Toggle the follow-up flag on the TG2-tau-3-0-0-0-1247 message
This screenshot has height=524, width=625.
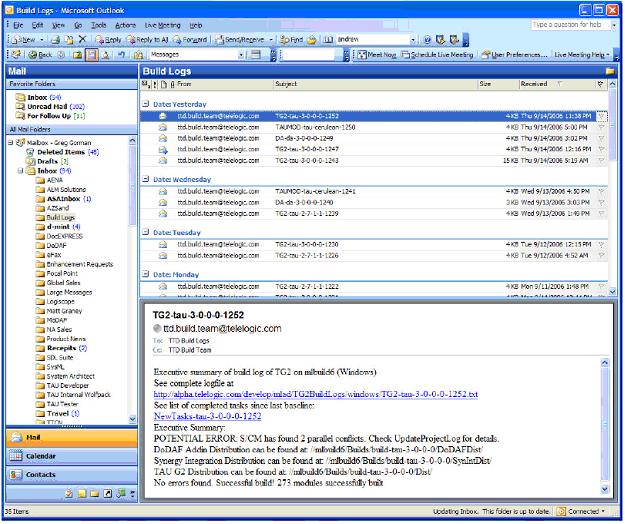tap(601, 149)
